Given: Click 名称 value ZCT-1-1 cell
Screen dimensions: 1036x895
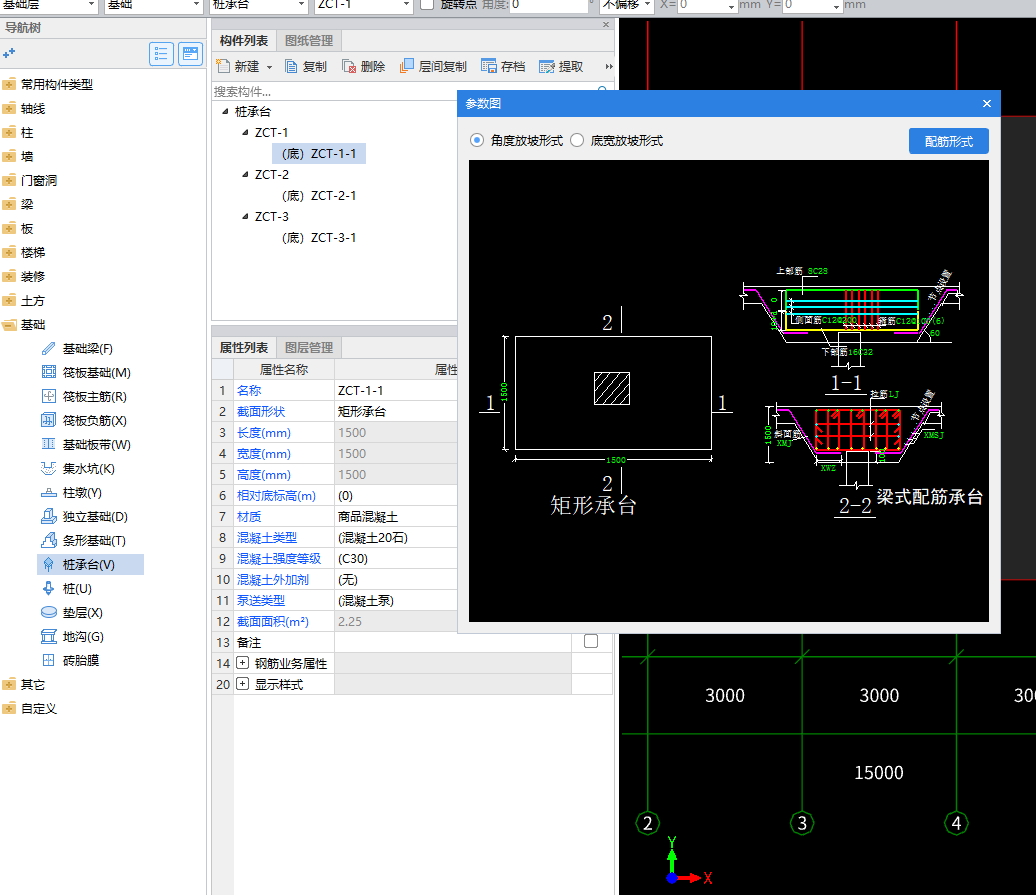Looking at the screenshot, I should [395, 390].
